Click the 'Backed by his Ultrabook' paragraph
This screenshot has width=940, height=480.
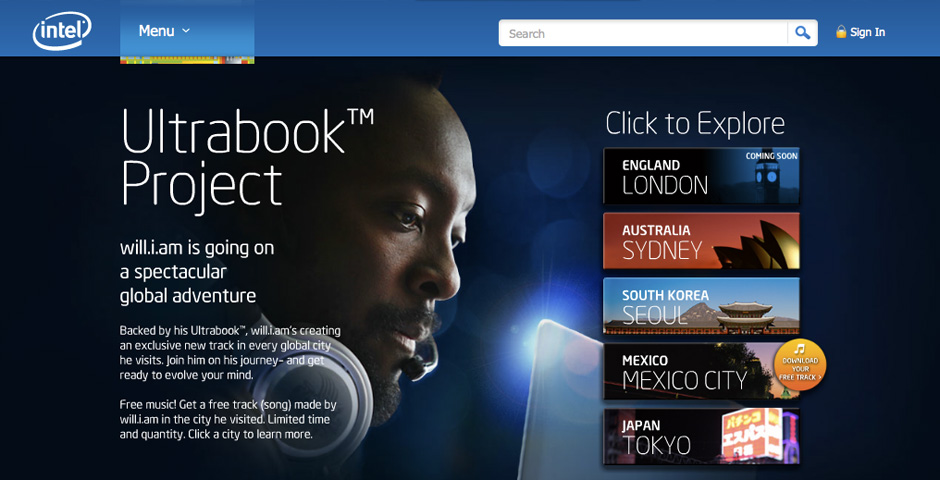point(230,354)
